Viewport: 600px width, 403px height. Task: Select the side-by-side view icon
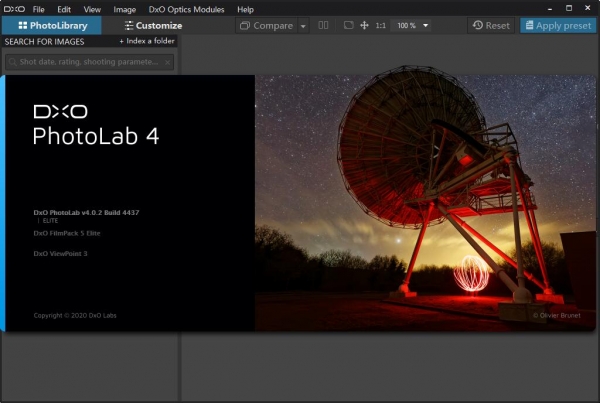click(x=322, y=25)
